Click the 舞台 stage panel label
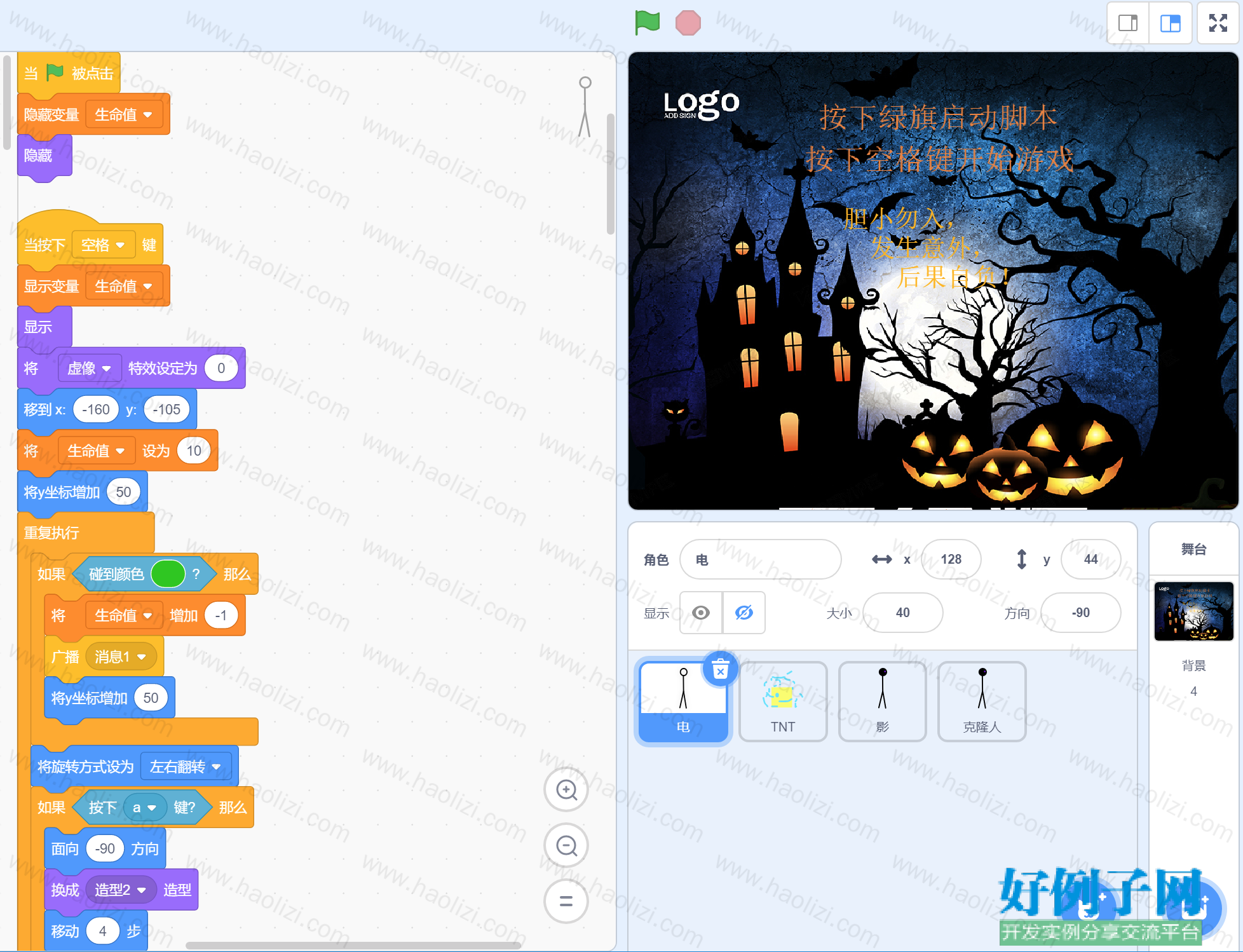The width and height of the screenshot is (1243, 952). pos(1193,549)
